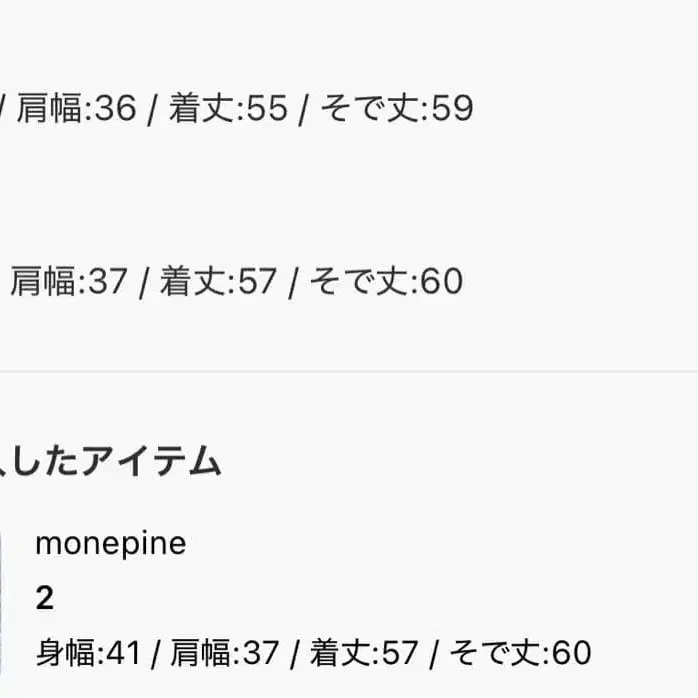The width and height of the screenshot is (698, 698).
Task: Click the slash between 着丈:55 and そで丈:59
Action: click(304, 108)
